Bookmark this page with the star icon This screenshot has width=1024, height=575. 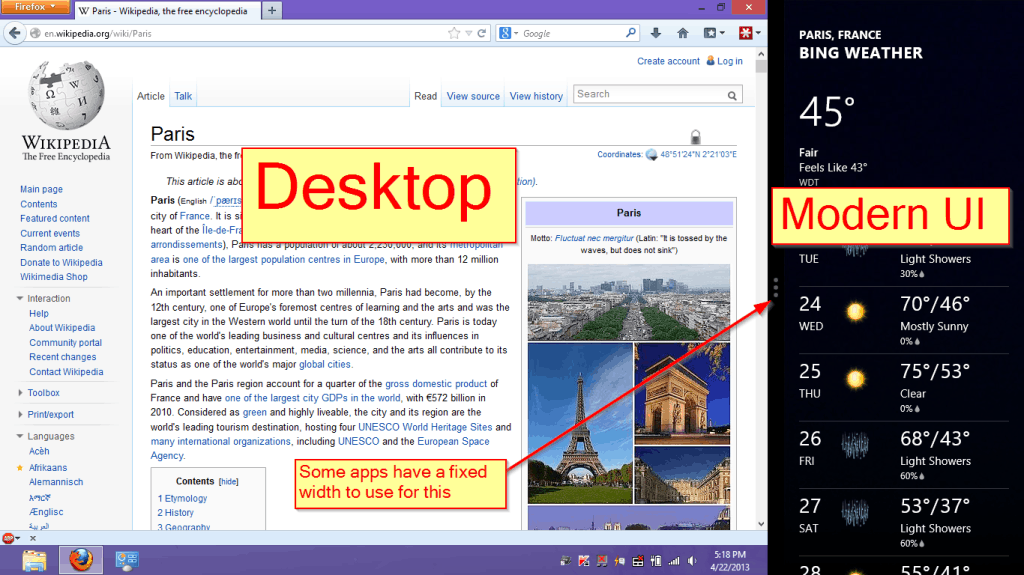pos(454,33)
